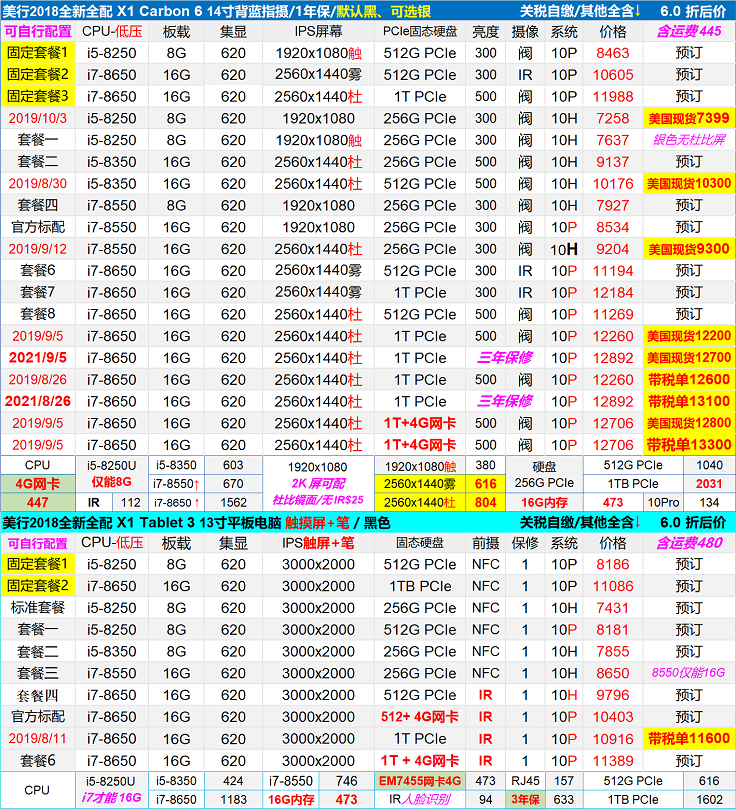Click the bold 2021/9/5 date cell
Screen dimensions: 736x809
click(x=38, y=357)
